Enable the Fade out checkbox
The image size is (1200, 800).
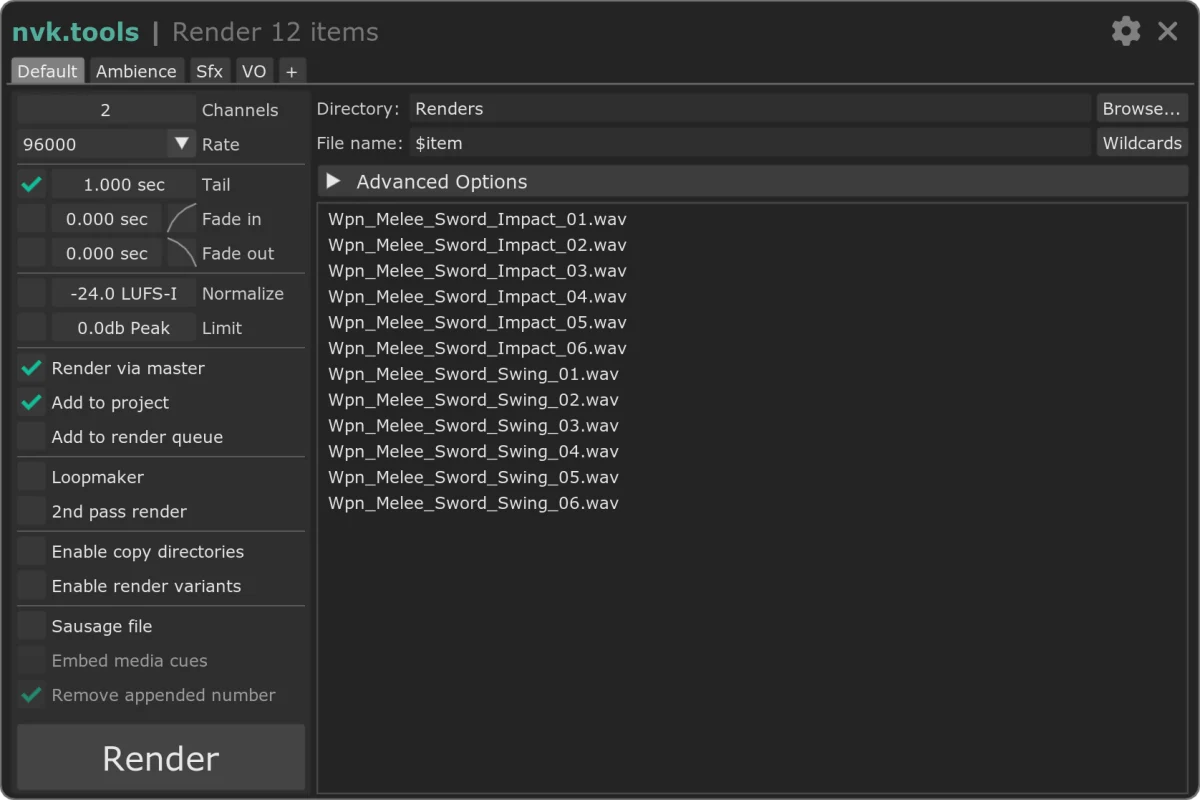32,253
